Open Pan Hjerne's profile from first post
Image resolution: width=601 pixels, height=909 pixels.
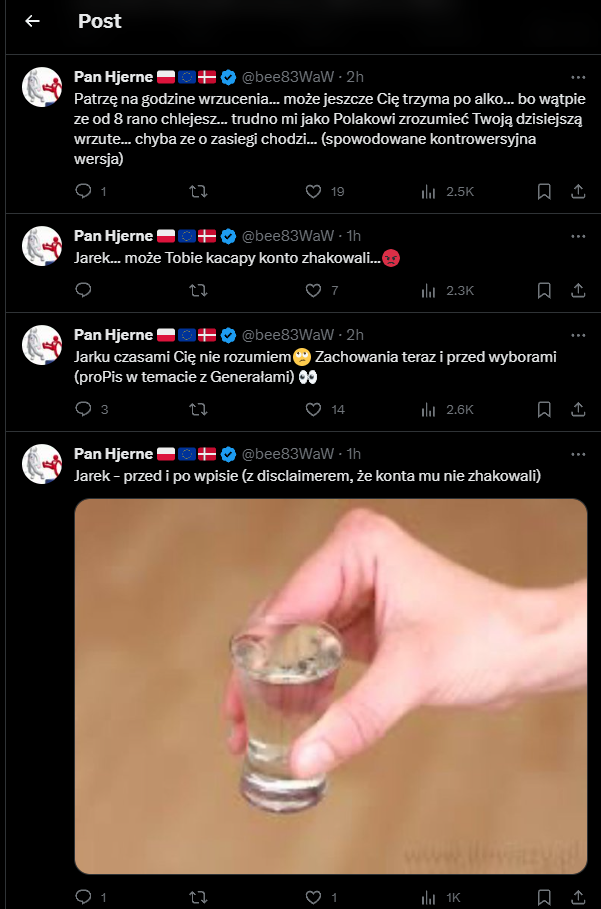(113, 77)
